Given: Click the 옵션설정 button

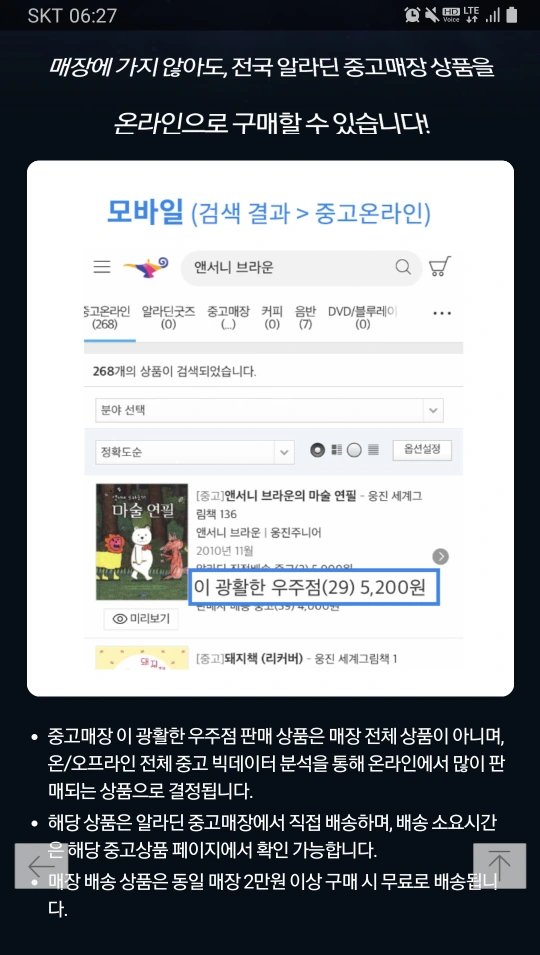Looking at the screenshot, I should coord(422,450).
